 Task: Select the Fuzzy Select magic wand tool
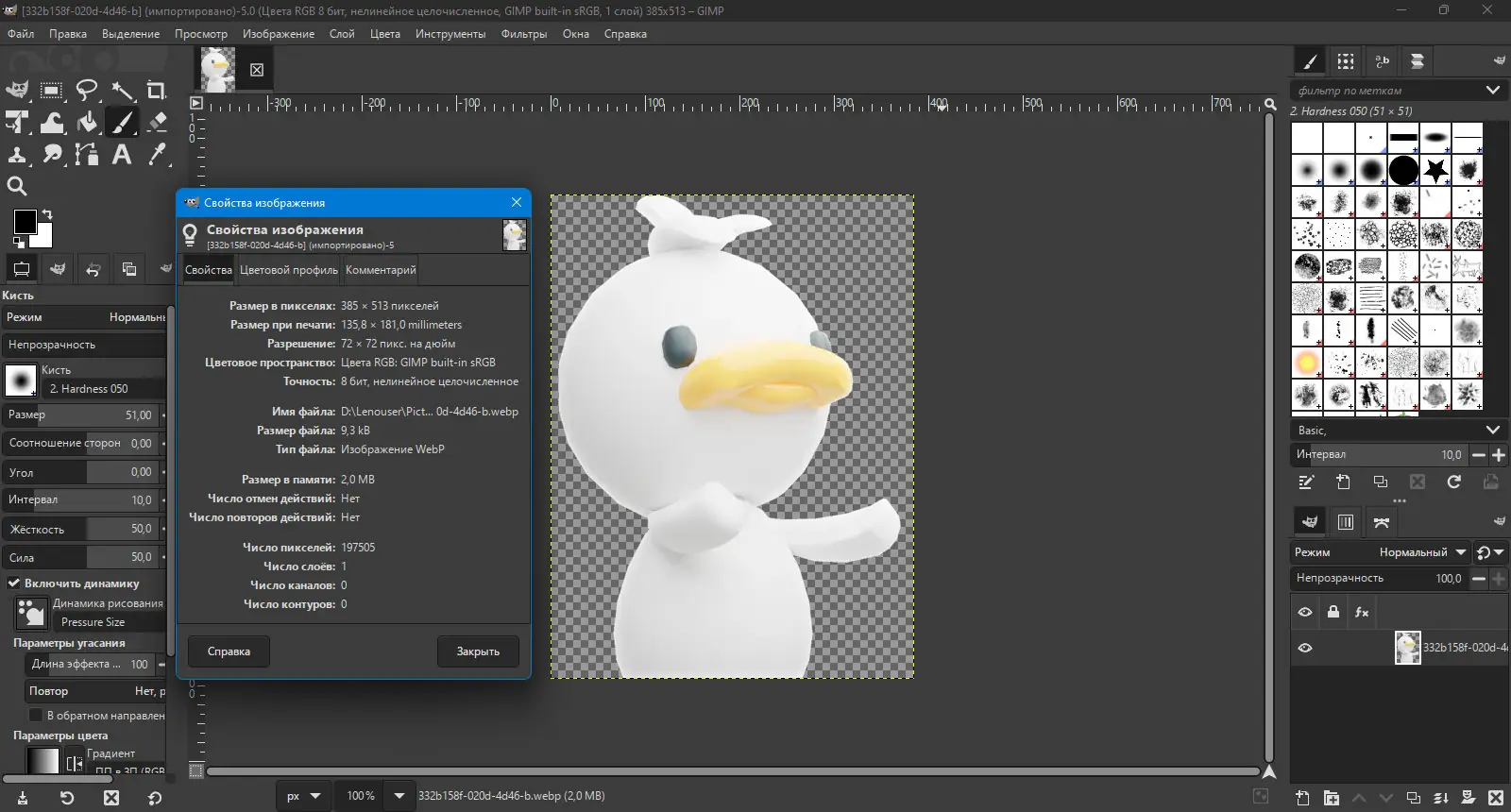(122, 91)
